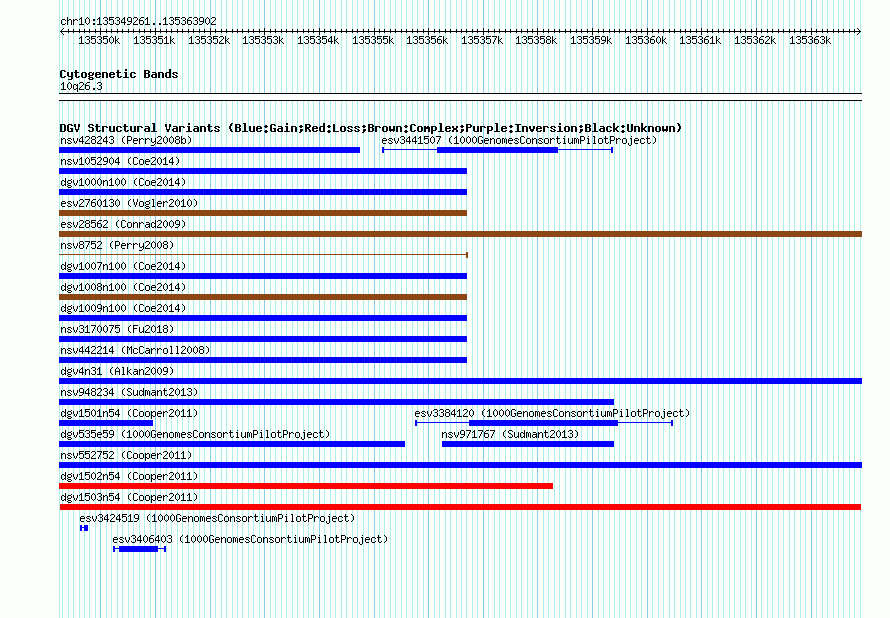This screenshot has height=618, width=890.
Task: Open dgv1007n100 (Coe2014) label
Action: pyautogui.click(x=123, y=266)
